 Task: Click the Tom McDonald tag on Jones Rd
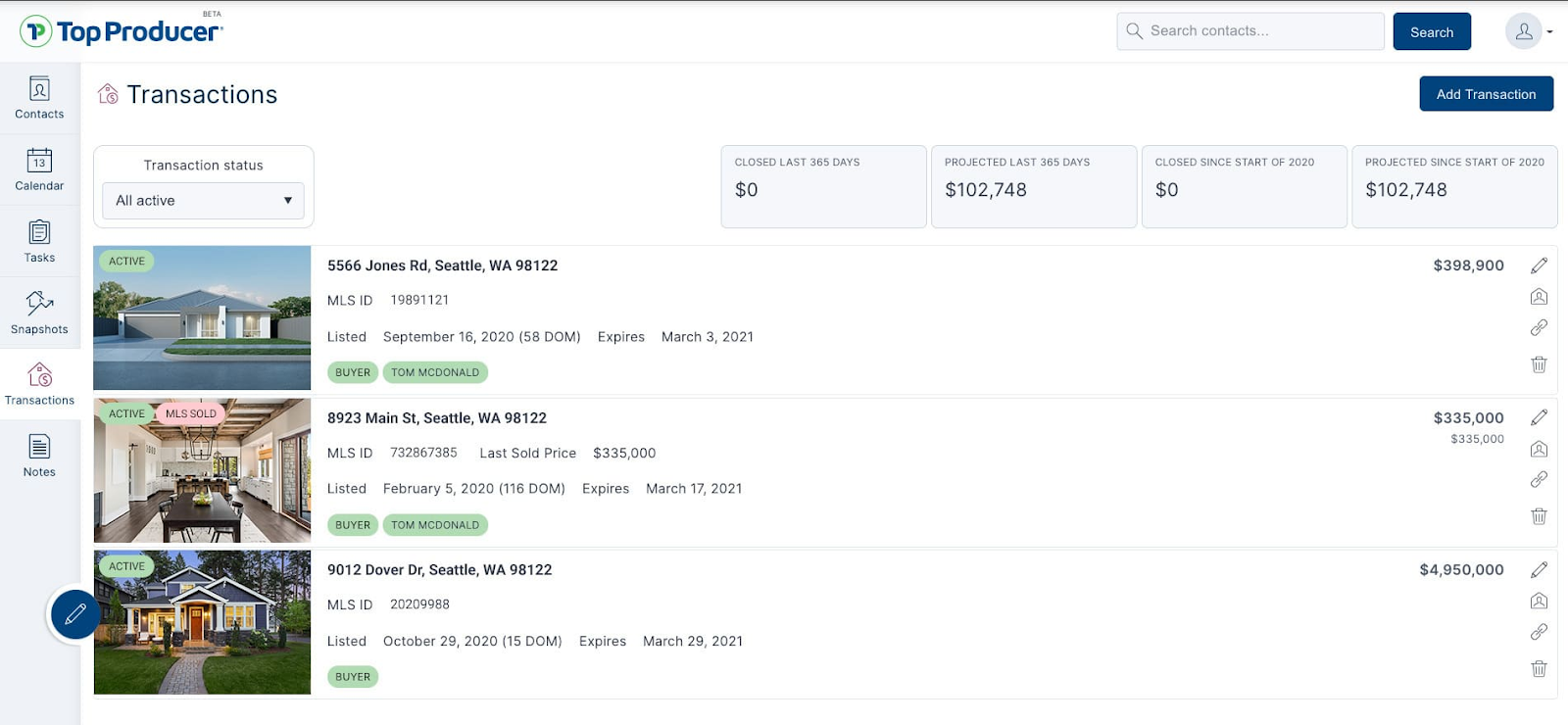click(x=435, y=372)
